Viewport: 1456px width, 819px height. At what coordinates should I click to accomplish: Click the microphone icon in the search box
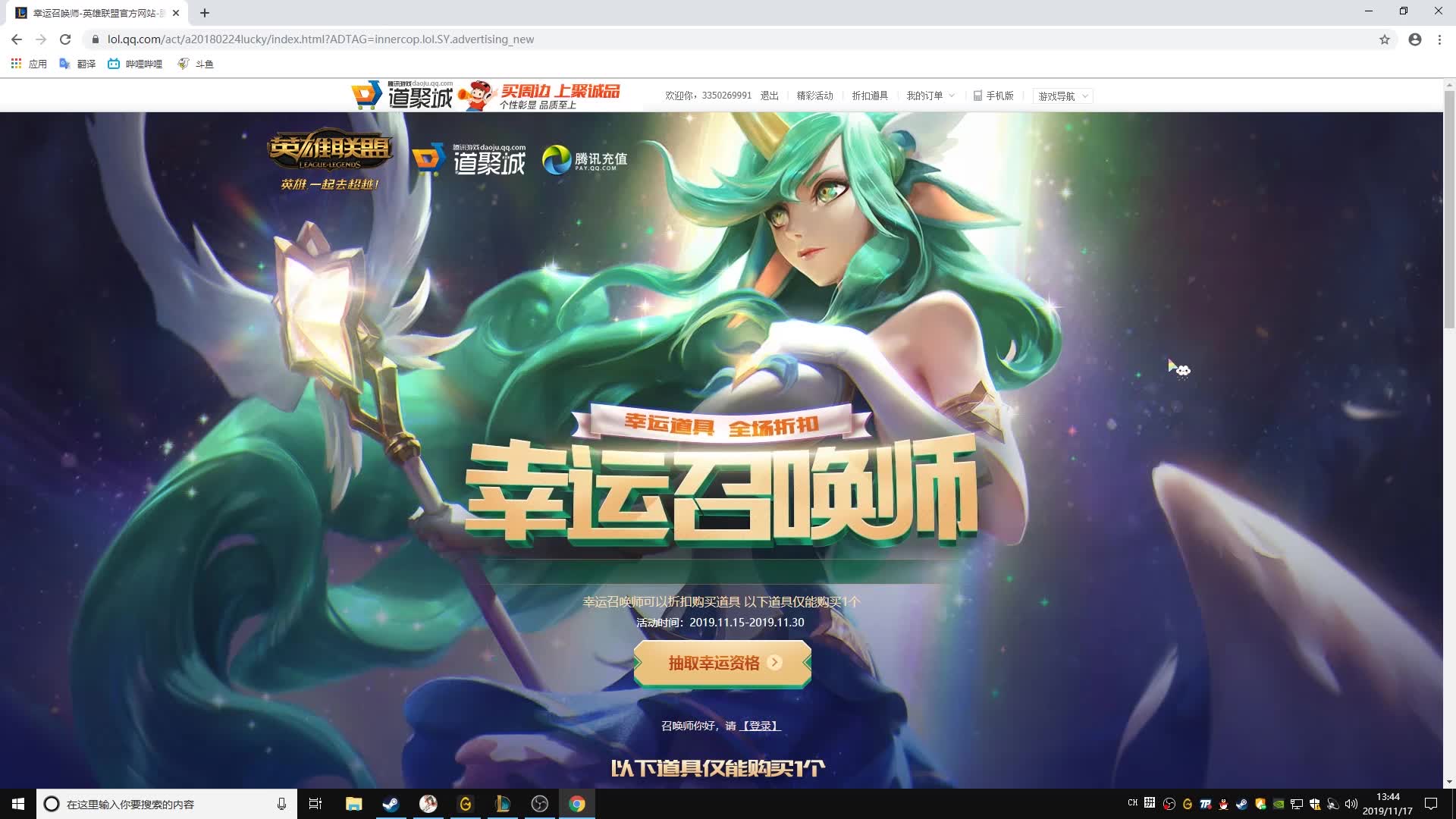[281, 804]
